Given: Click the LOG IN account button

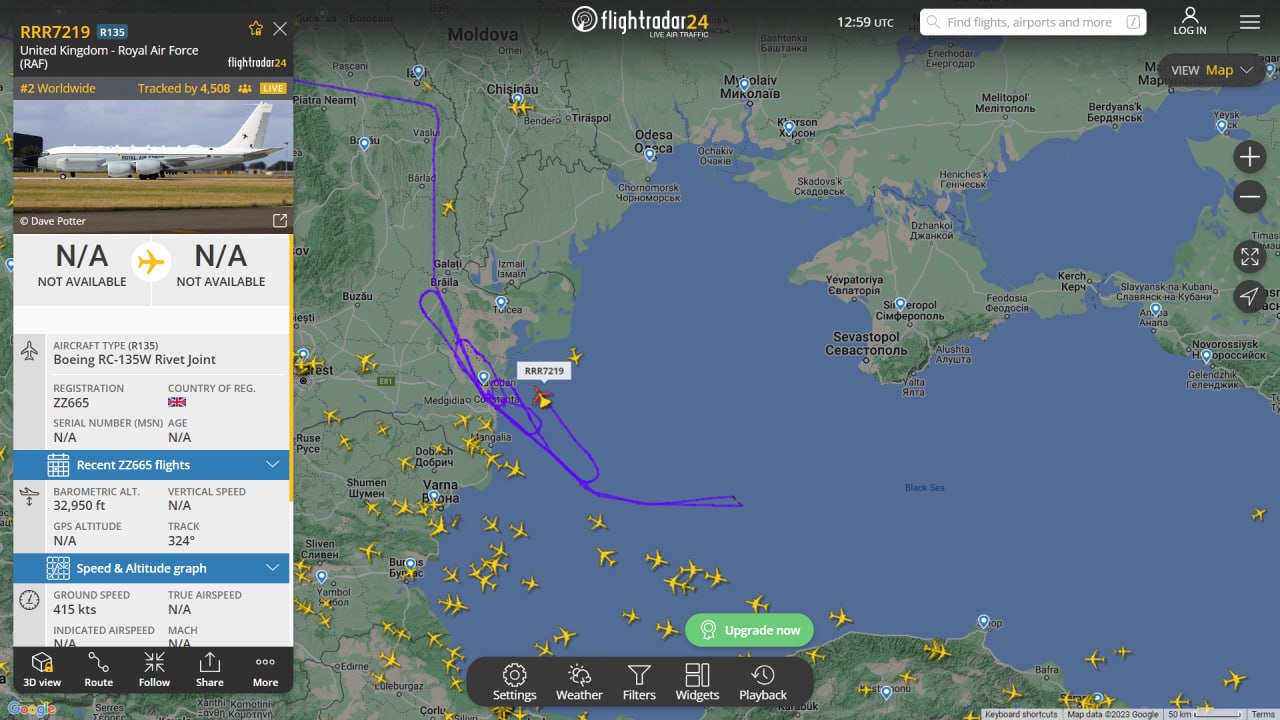Looking at the screenshot, I should 1190,22.
